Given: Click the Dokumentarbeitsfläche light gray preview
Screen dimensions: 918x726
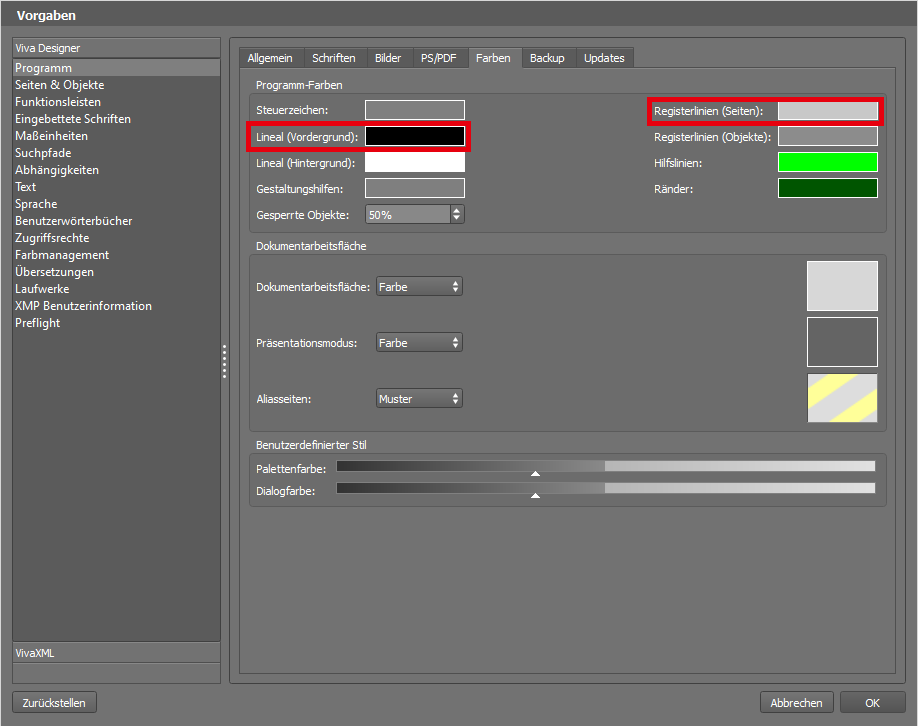Looking at the screenshot, I should pos(842,286).
